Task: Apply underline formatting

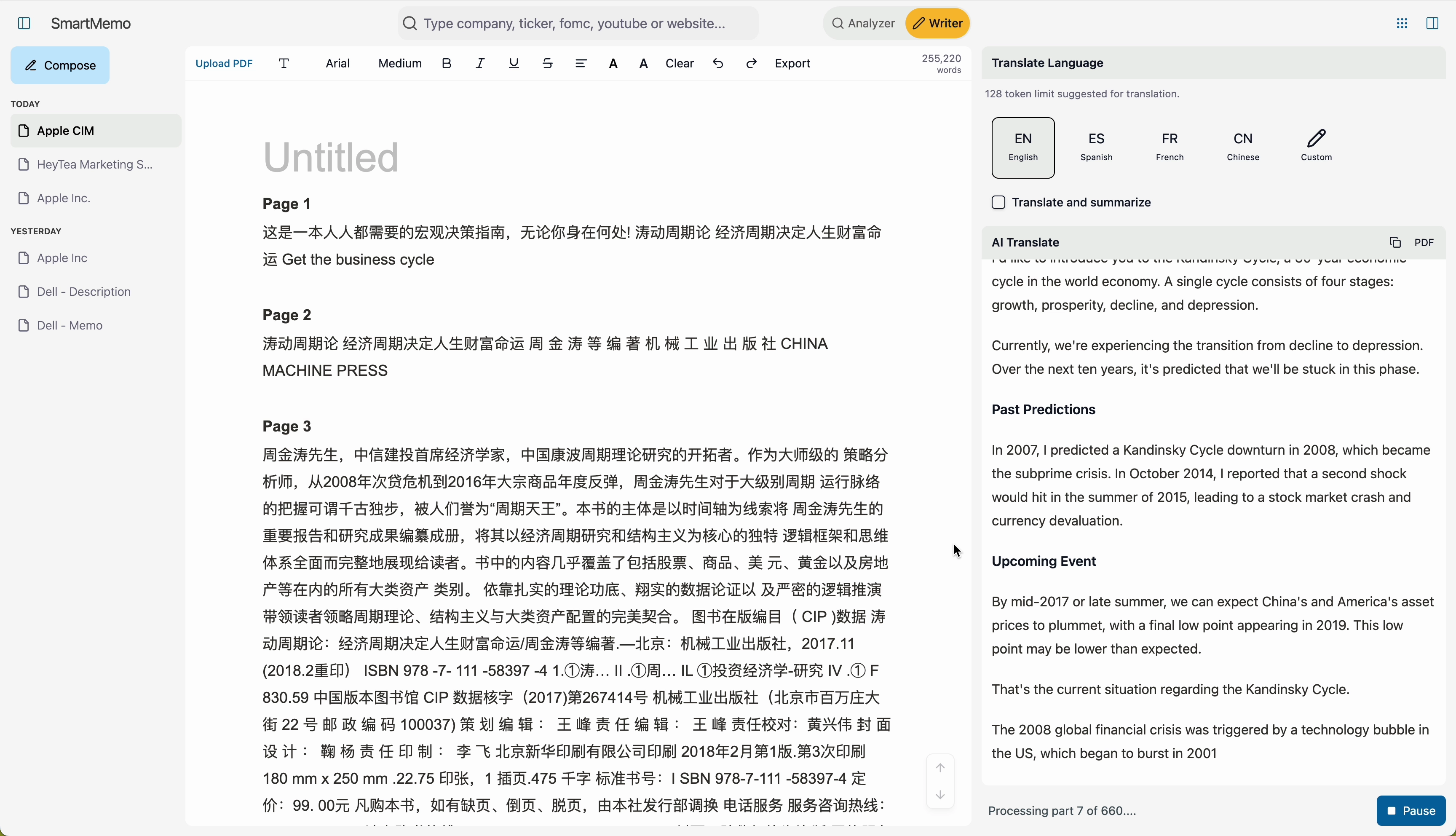Action: click(514, 64)
